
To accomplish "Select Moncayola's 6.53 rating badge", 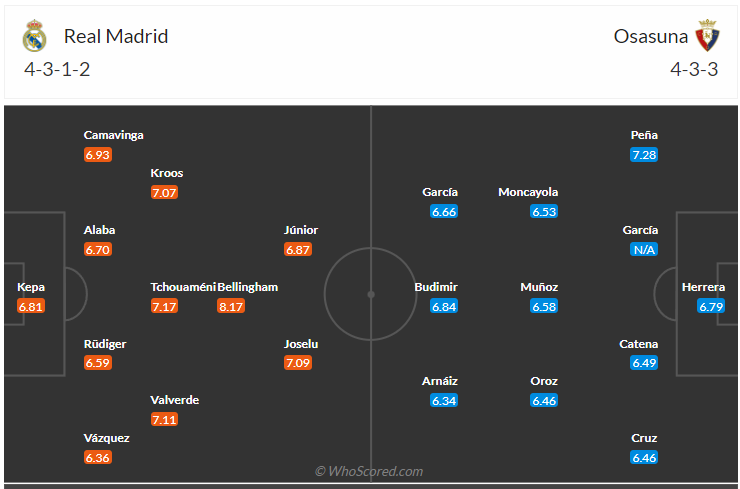I will 544,211.
